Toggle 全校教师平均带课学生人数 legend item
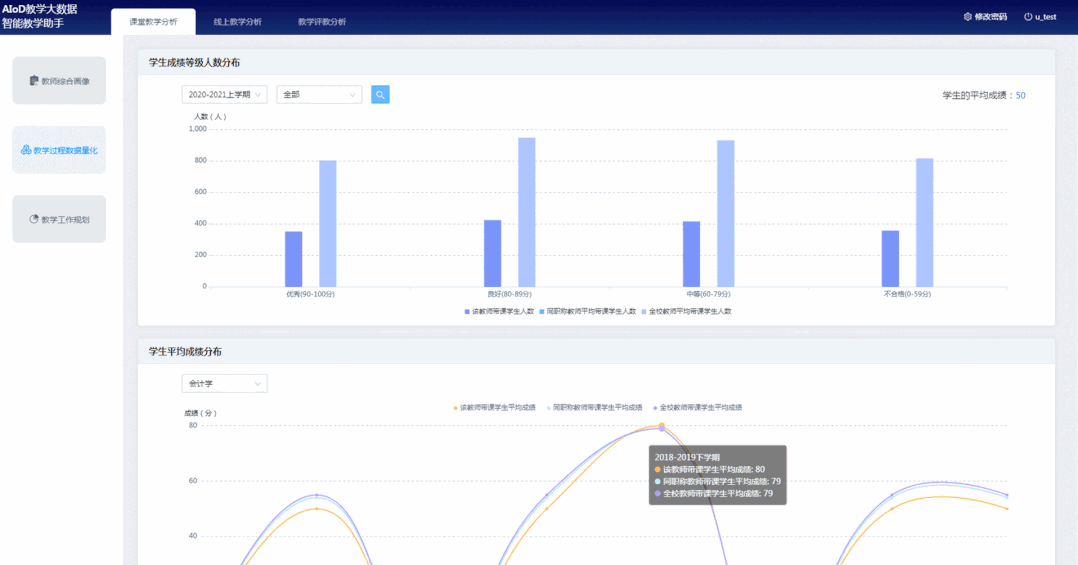Screen dimensions: 1078x565 click(686, 311)
